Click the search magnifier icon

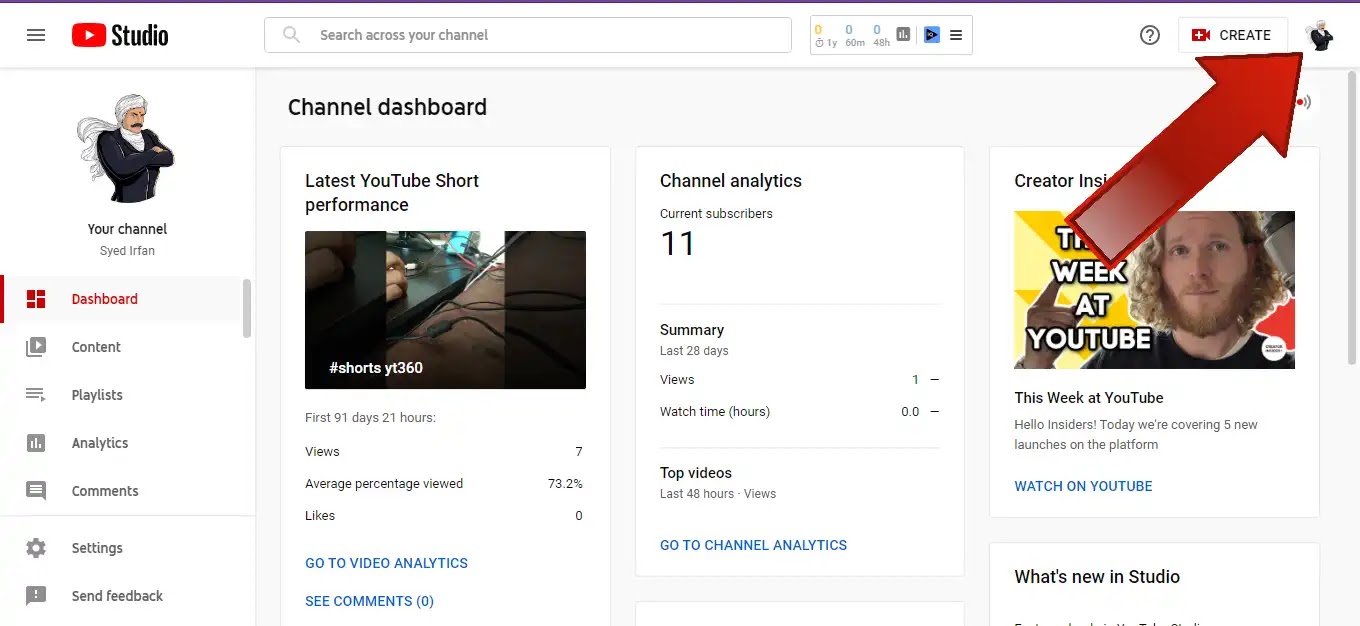tap(291, 35)
